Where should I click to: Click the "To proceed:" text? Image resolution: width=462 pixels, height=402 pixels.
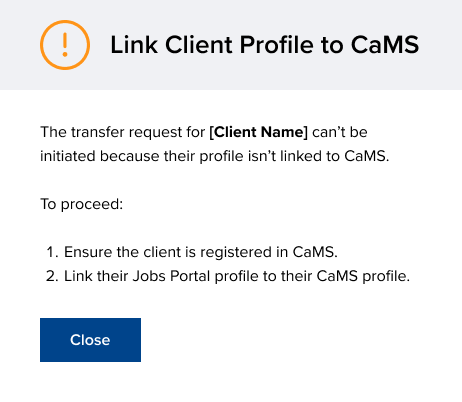(82, 204)
